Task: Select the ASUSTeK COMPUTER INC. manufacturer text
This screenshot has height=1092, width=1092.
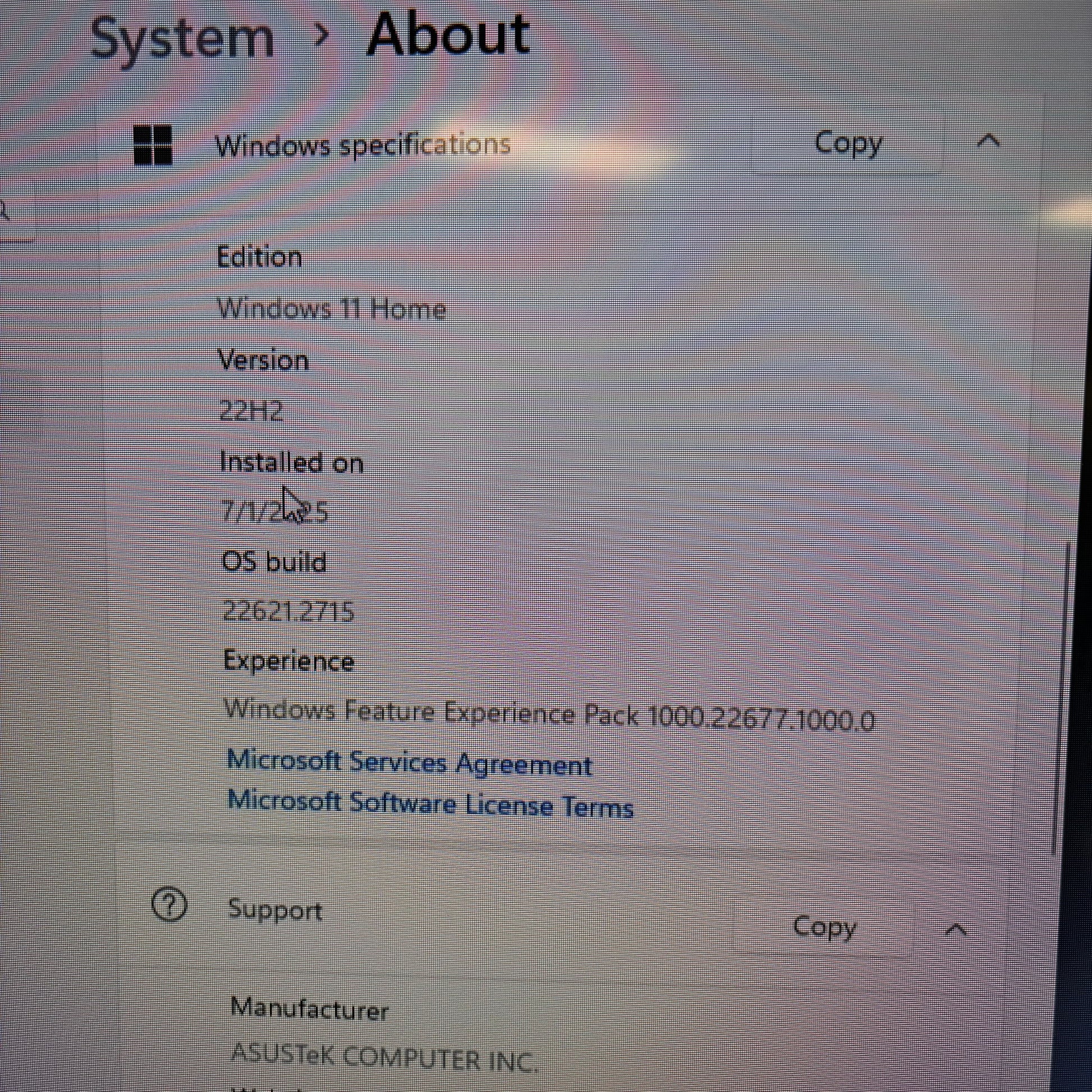Action: (x=384, y=1058)
